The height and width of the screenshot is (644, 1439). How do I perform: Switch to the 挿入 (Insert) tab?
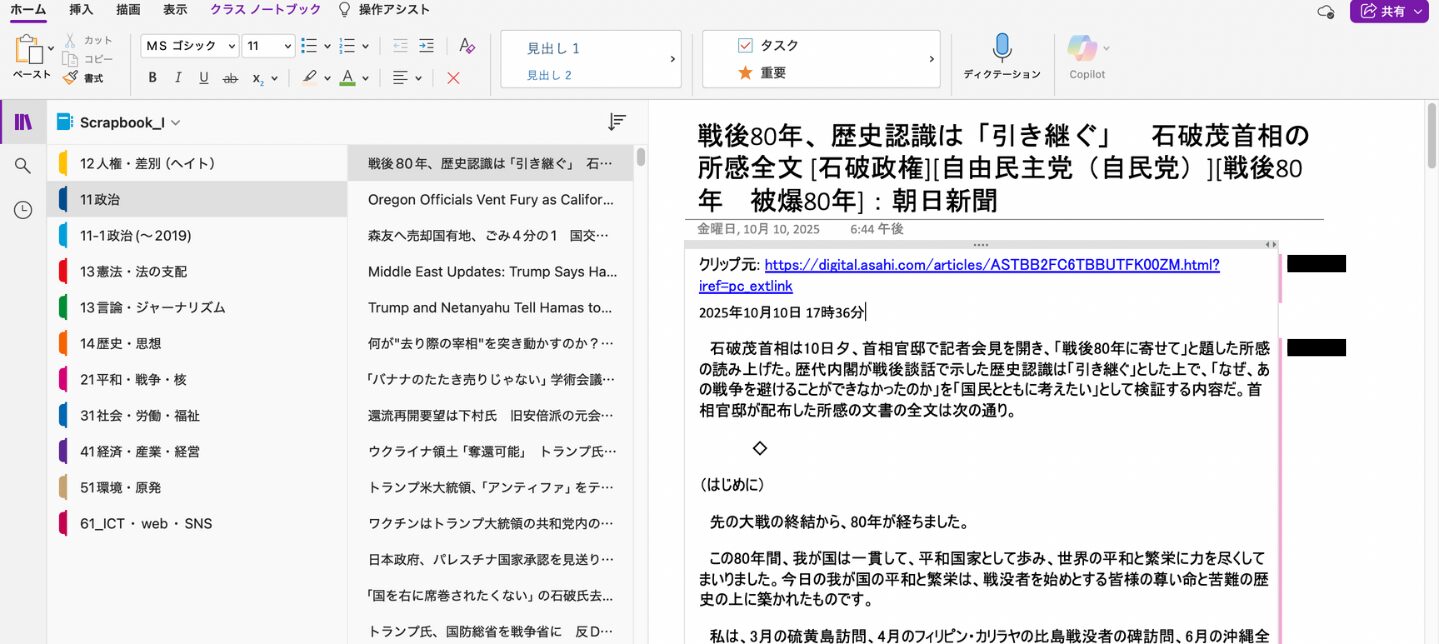(x=81, y=10)
